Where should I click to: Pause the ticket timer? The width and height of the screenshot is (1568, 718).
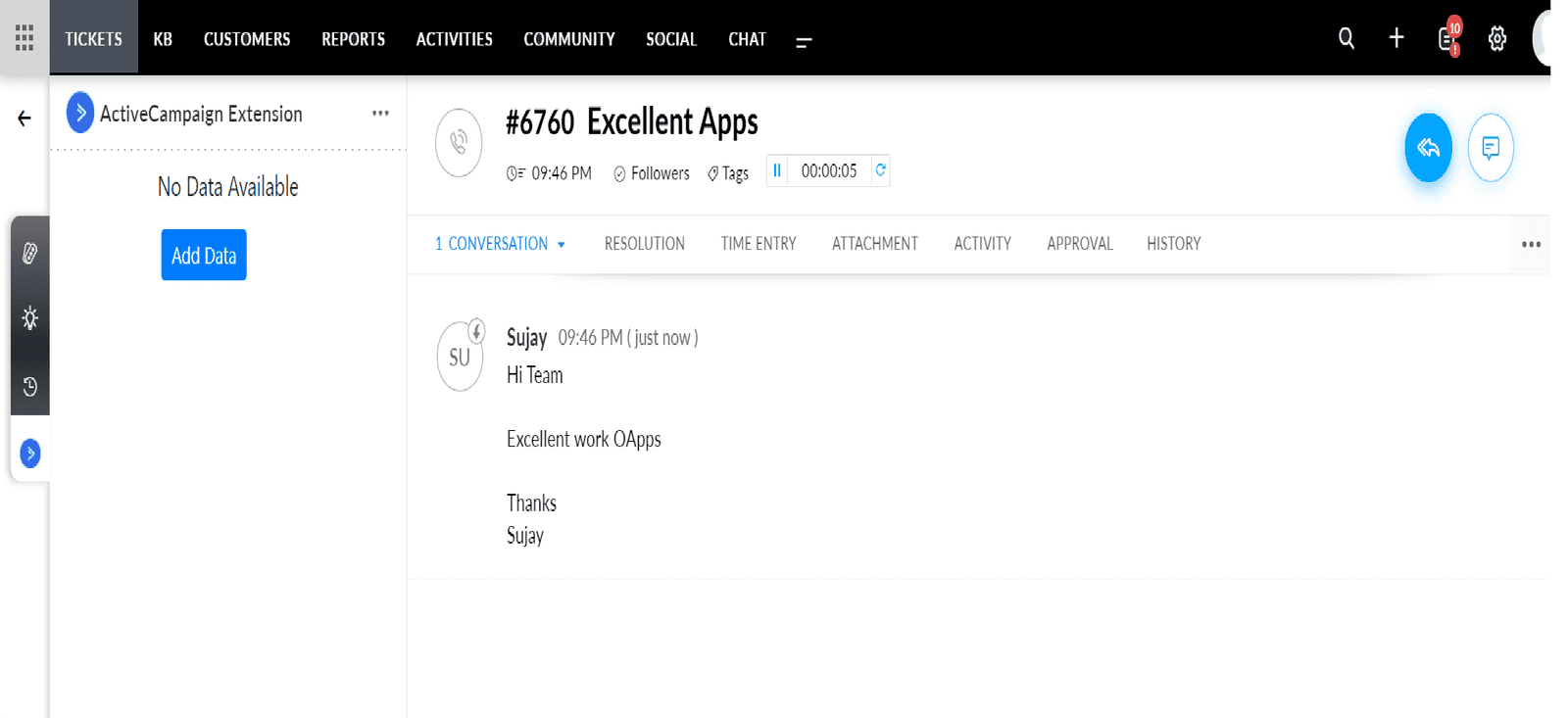777,170
